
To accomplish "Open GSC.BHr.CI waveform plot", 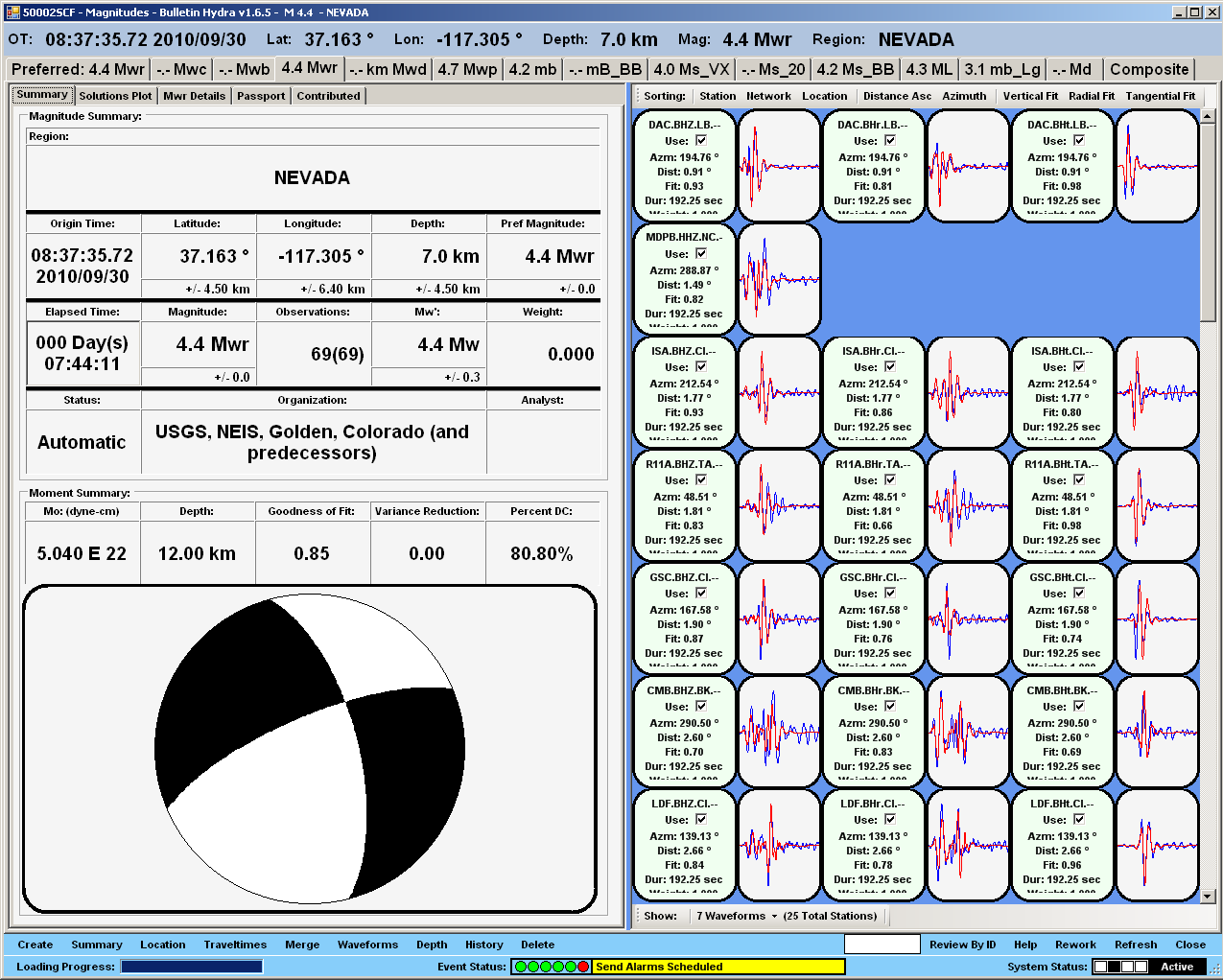I will pos(969,618).
